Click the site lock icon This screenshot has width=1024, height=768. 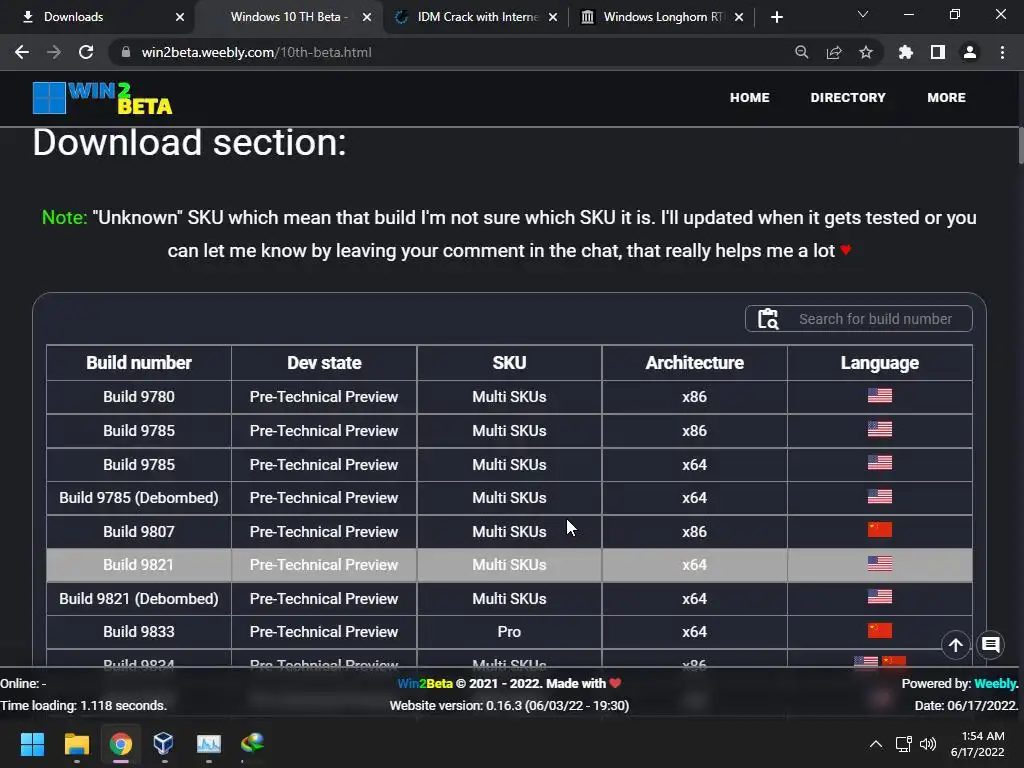click(x=126, y=52)
